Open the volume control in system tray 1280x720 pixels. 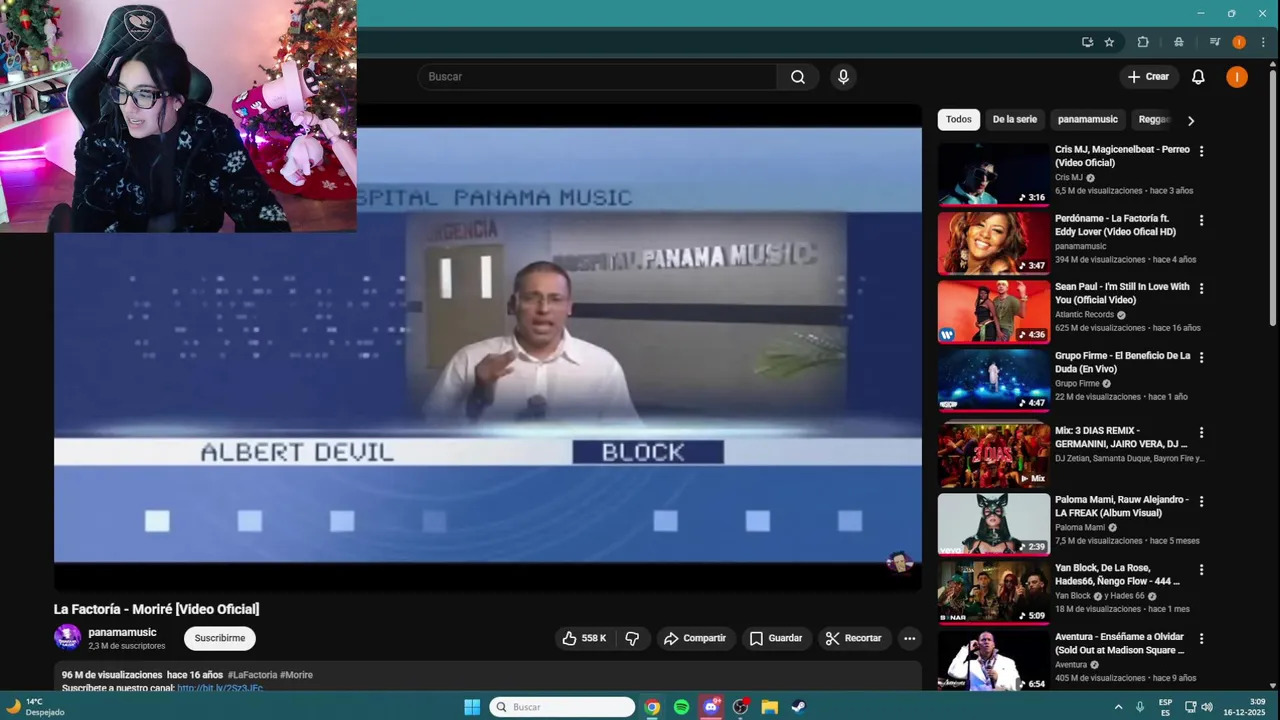pyautogui.click(x=1206, y=707)
